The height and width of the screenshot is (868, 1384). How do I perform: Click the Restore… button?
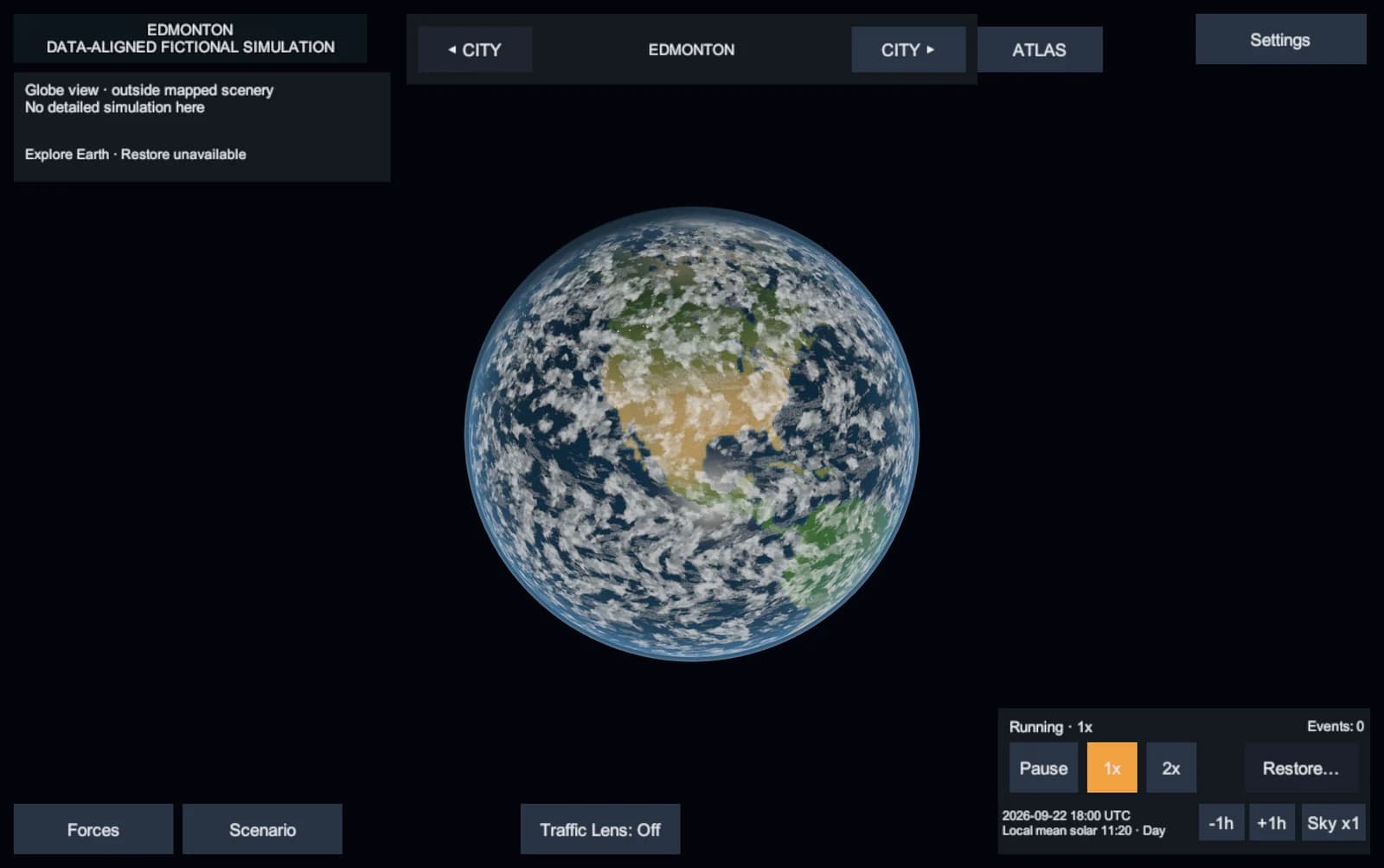pyautogui.click(x=1301, y=768)
